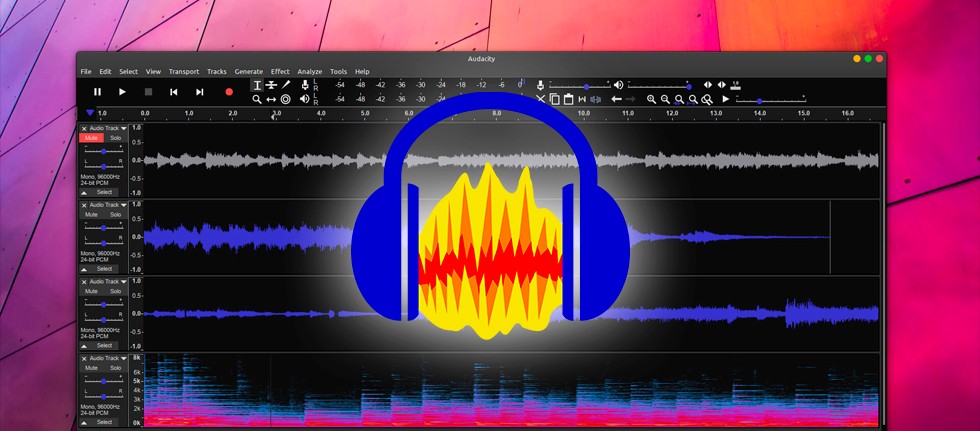Select the Time Shift tool
The width and height of the screenshot is (980, 431).
click(x=271, y=99)
